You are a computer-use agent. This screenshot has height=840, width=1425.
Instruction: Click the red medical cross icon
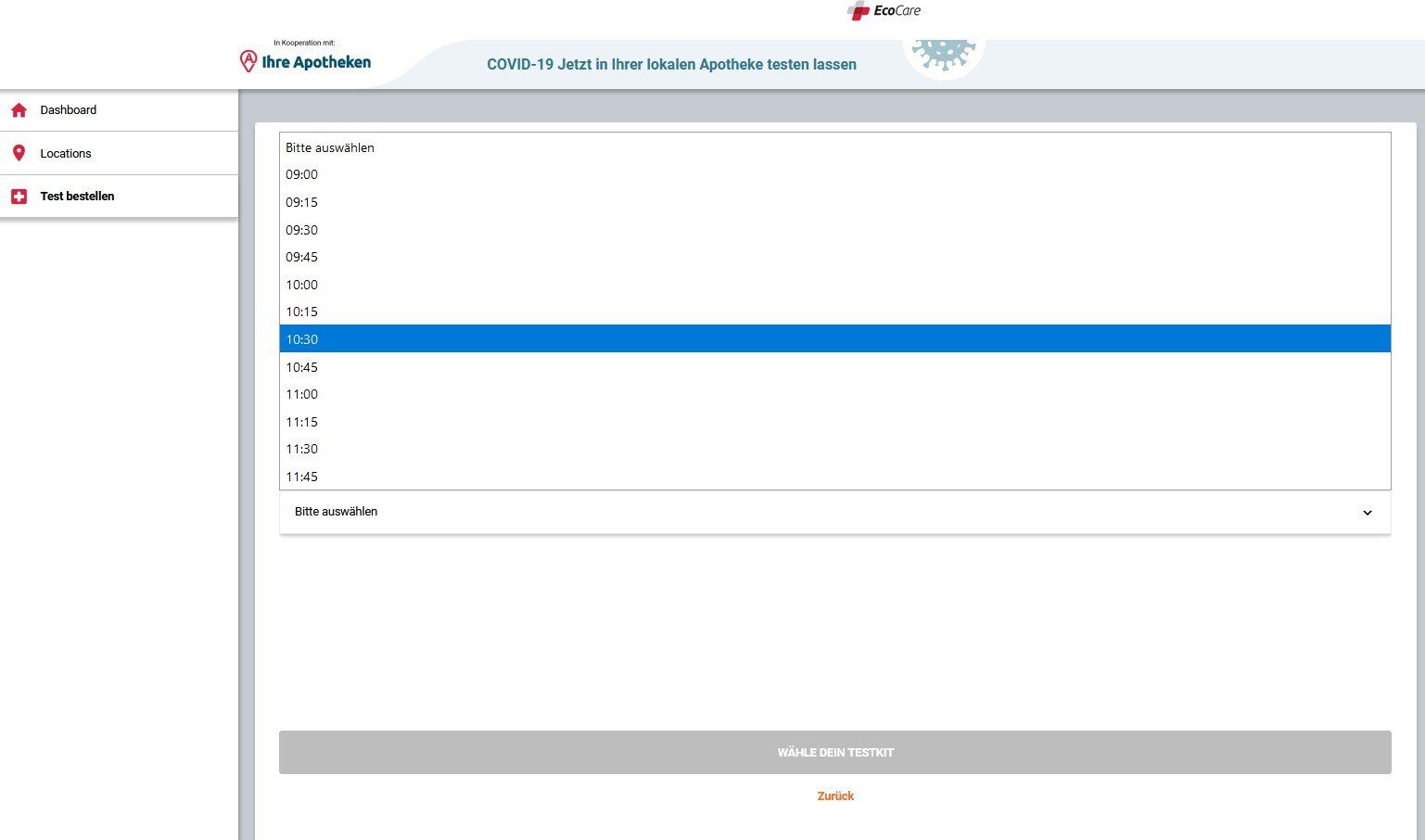click(19, 197)
